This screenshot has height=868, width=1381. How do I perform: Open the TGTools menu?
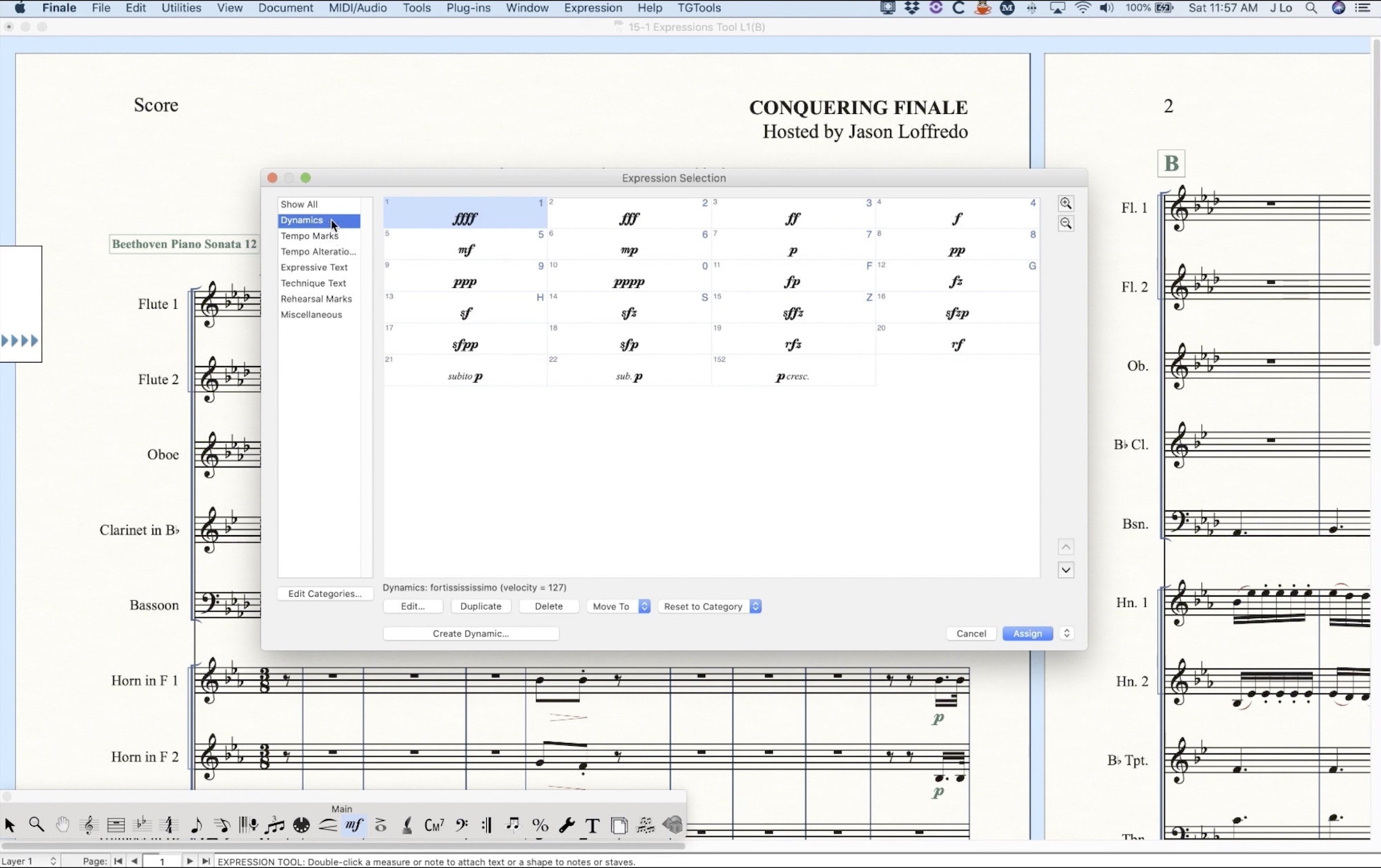coord(699,8)
